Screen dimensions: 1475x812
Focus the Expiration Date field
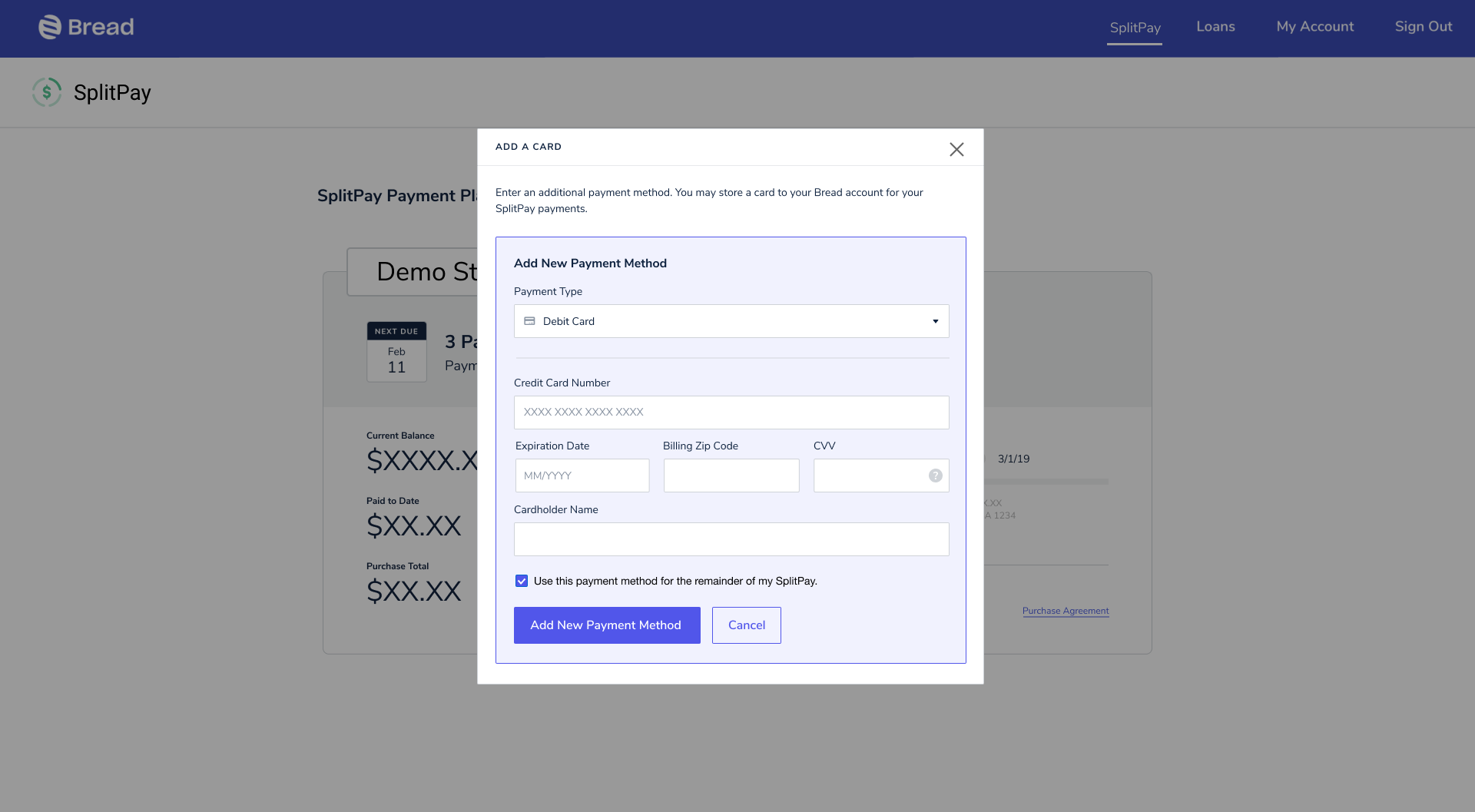[582, 476]
